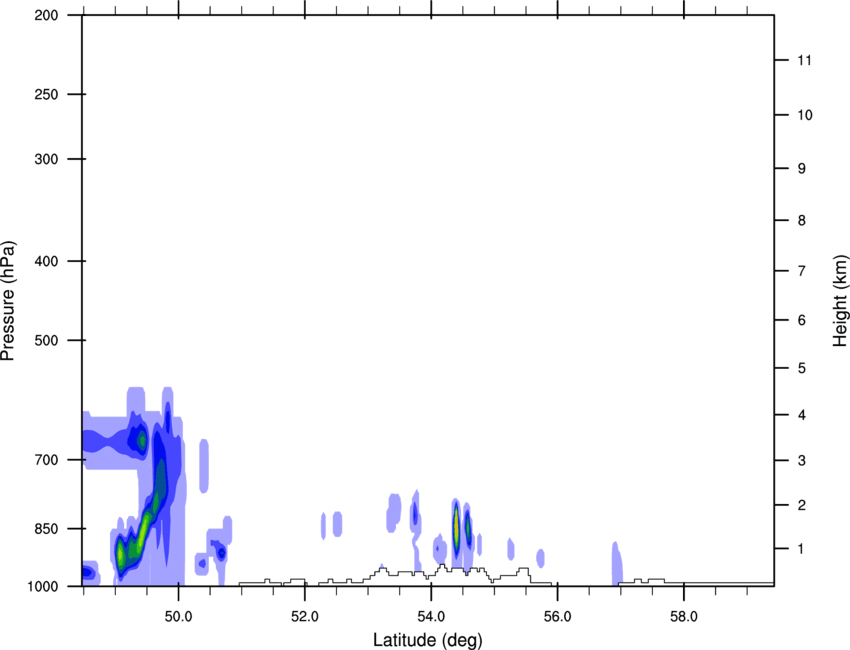Click the 'Pressure (hPa)' axis title
The height and width of the screenshot is (650, 850).
point(8,301)
